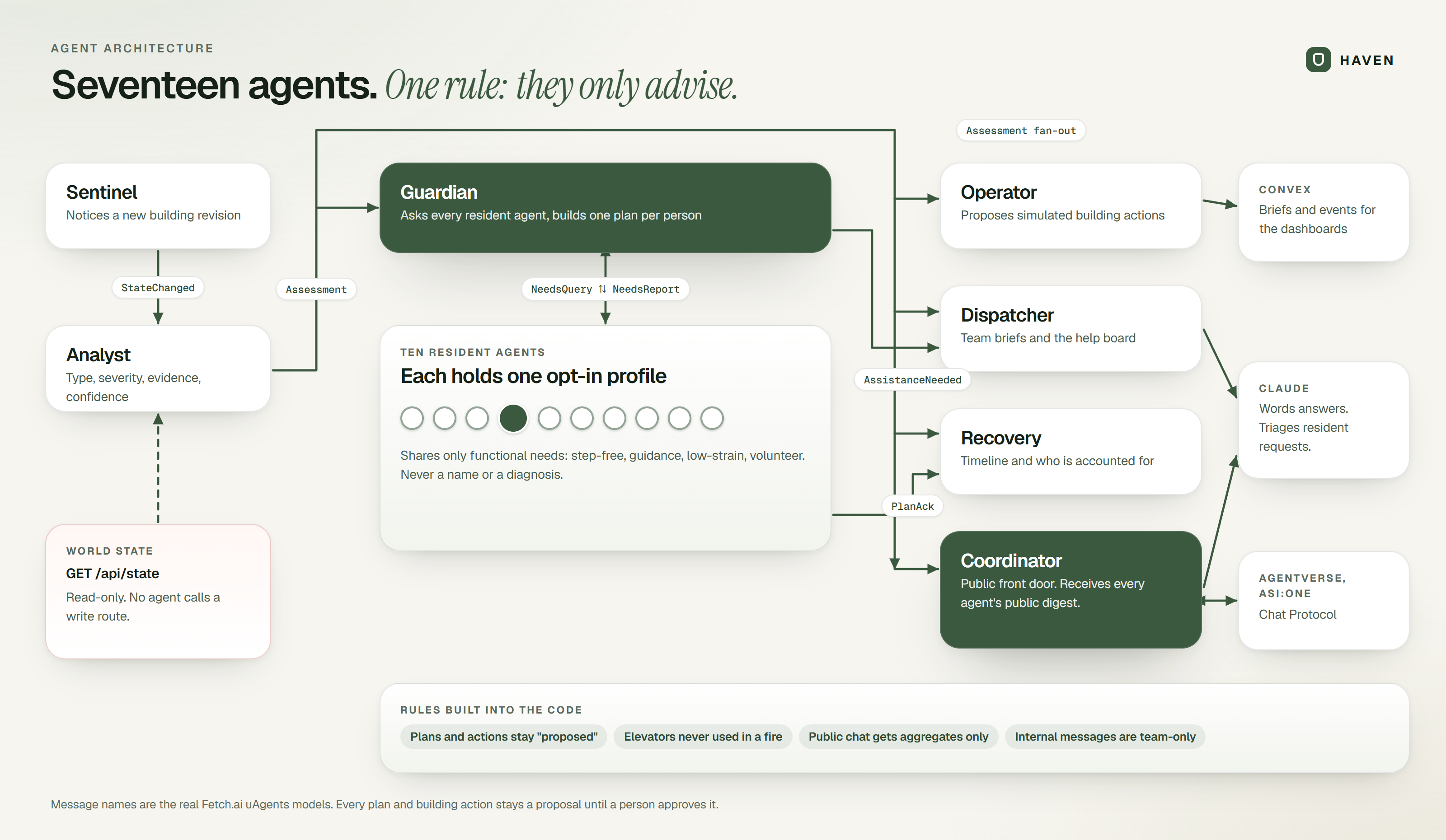Click the 'TEN RESIDENT AGENTS' label
Viewport: 1446px width, 840px height.
point(473,352)
